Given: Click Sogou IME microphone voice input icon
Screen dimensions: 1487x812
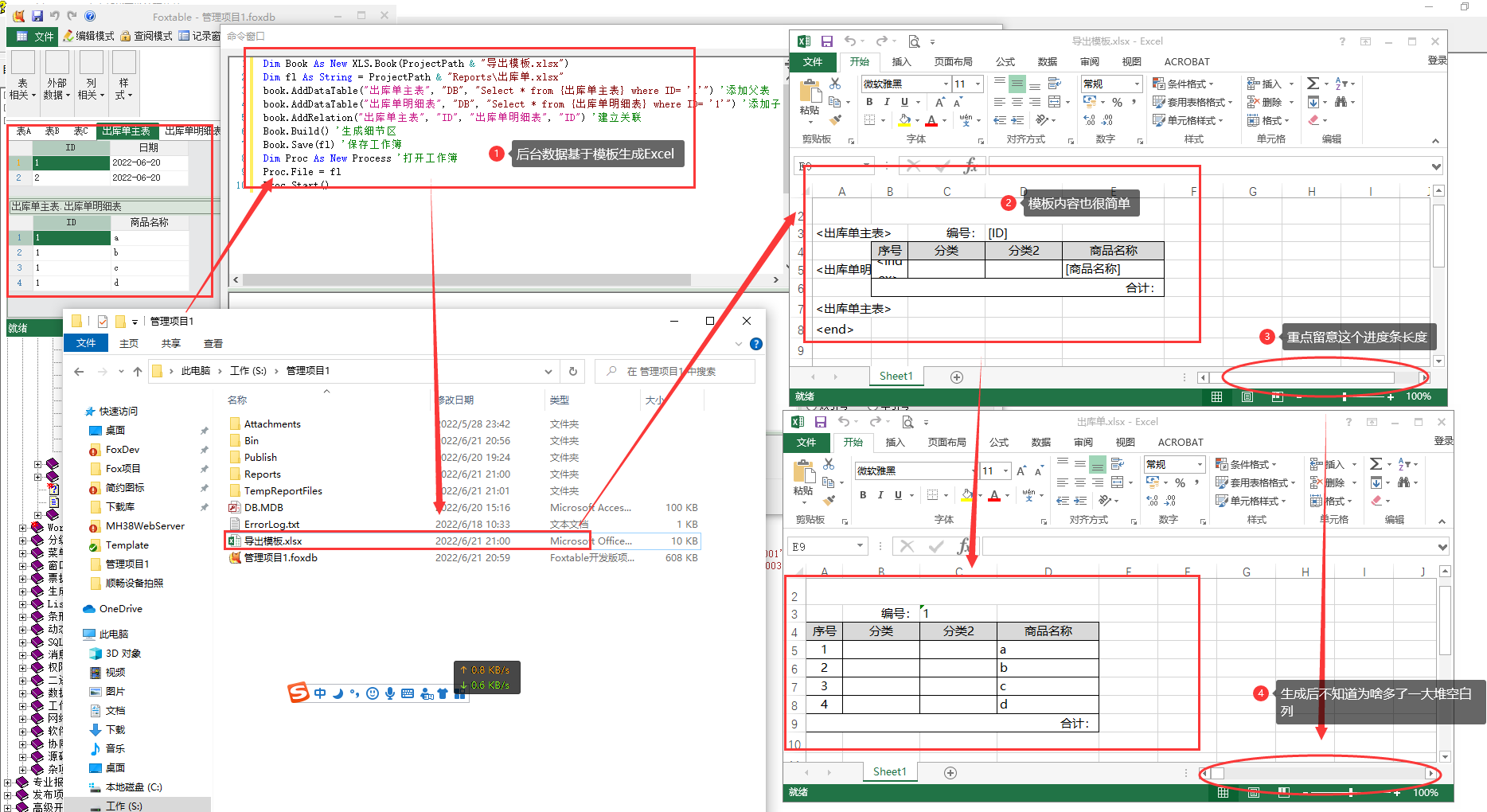Looking at the screenshot, I should point(390,693).
